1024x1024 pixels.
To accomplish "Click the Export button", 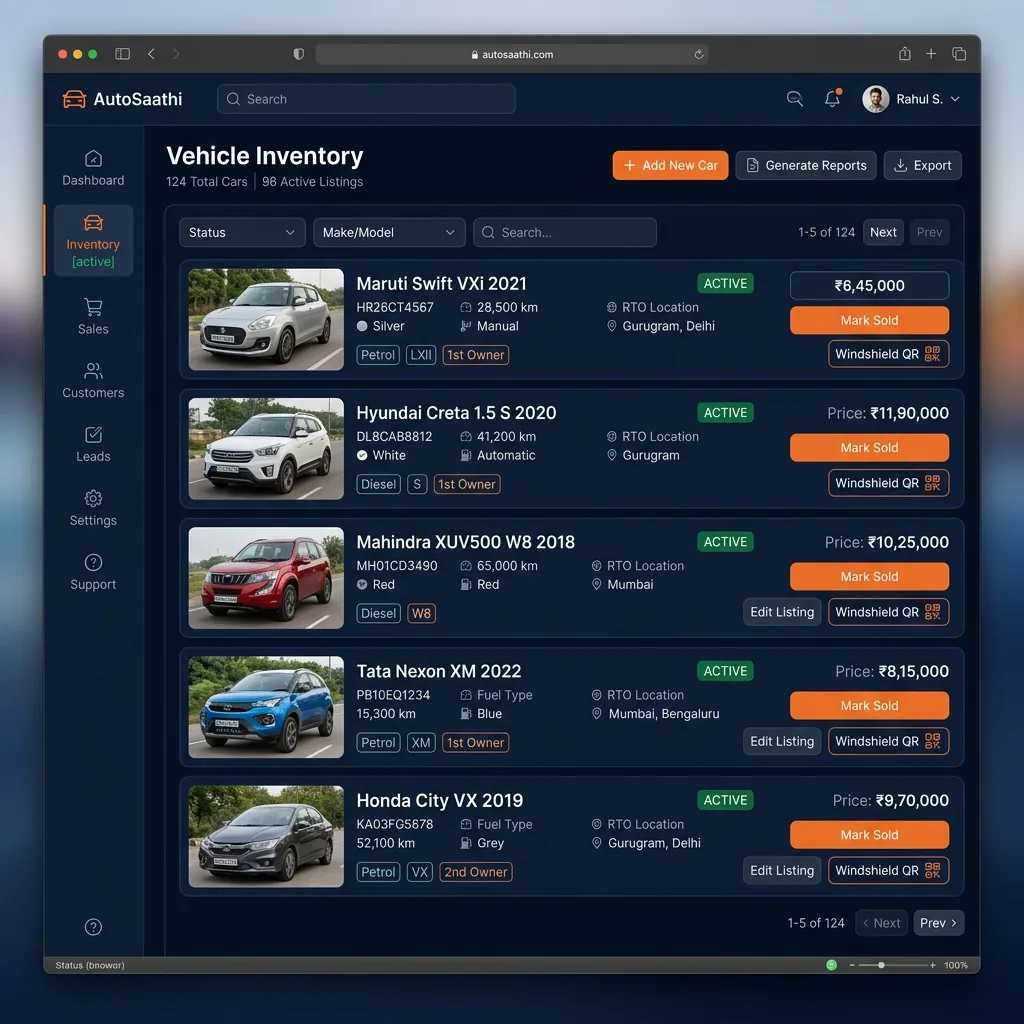I will coord(922,165).
